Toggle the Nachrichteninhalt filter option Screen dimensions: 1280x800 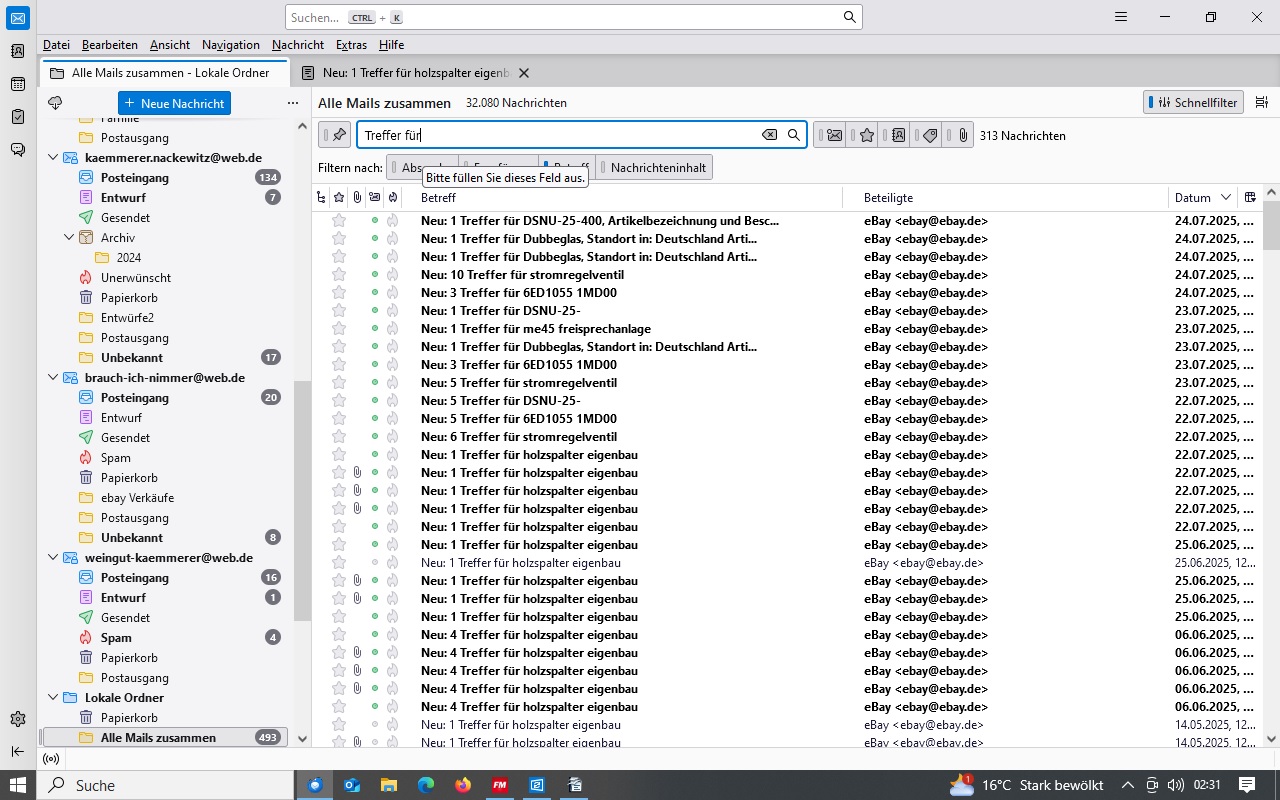655,168
